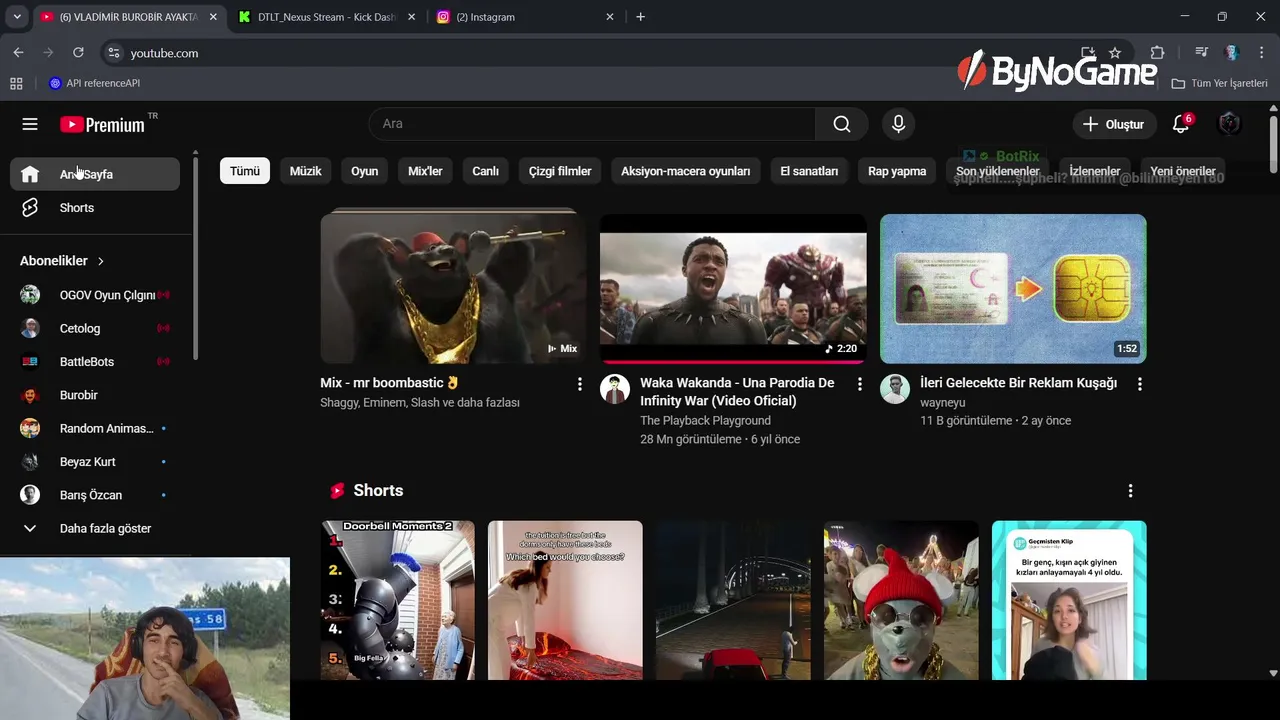
Task: Select the Çizgi filmler filter chip
Action: coord(560,171)
